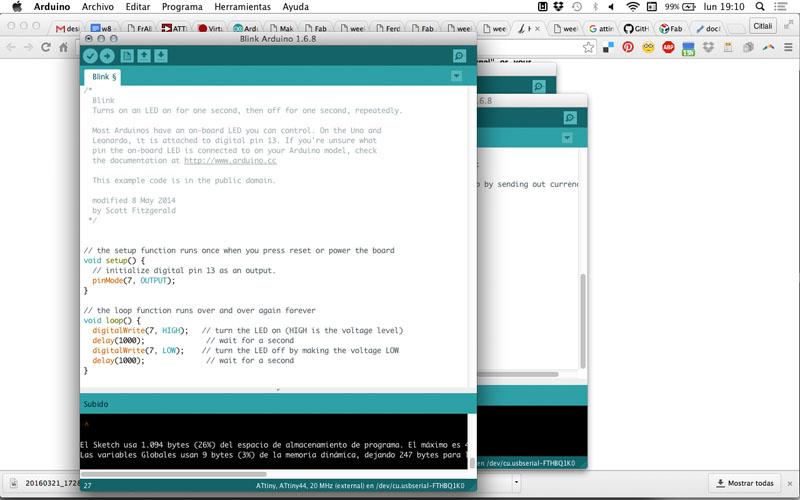The height and width of the screenshot is (500, 800).
Task: Click the Verify checkmark button in Blink window
Action: [x=90, y=56]
